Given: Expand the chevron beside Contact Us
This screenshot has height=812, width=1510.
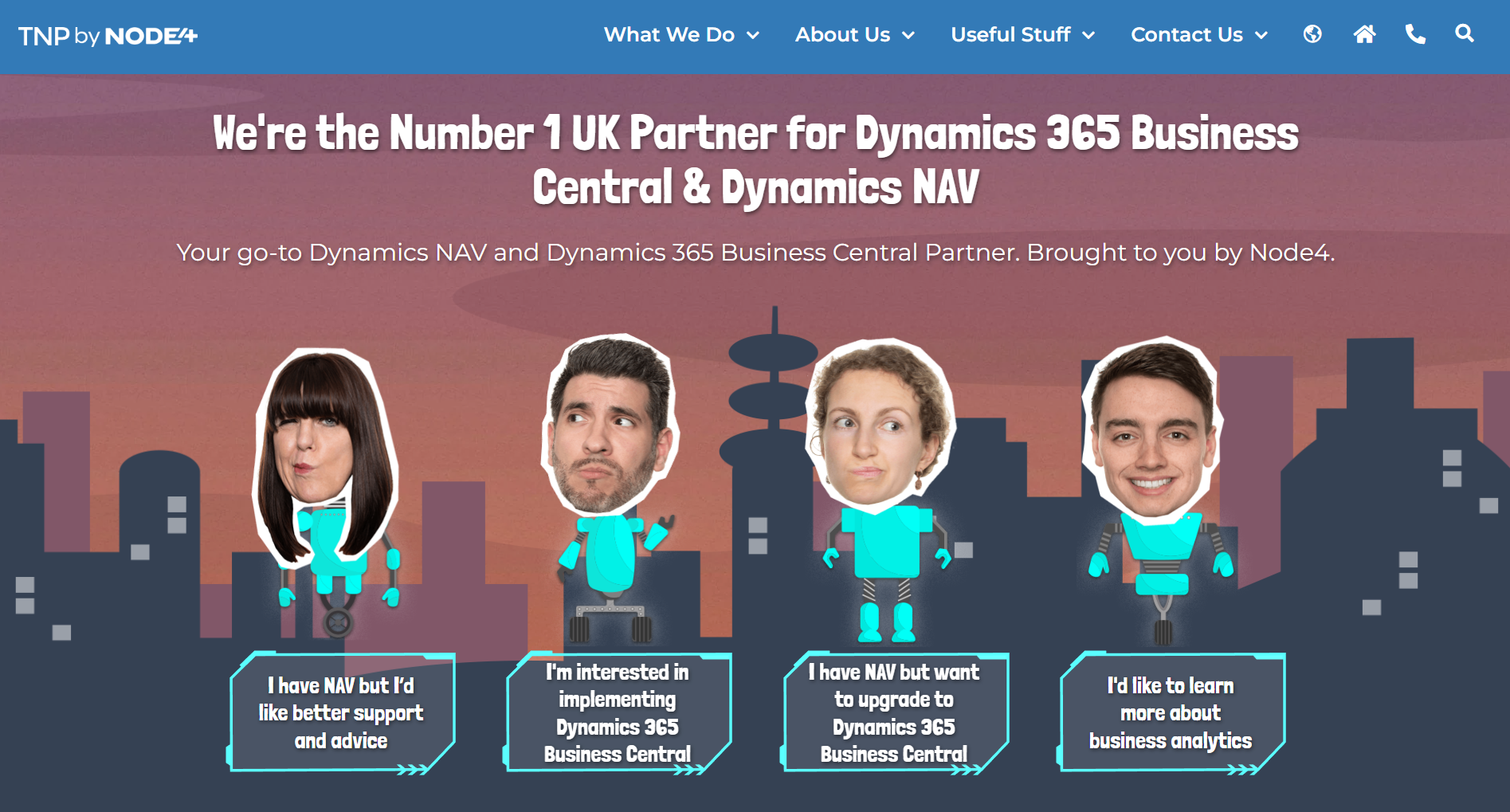Looking at the screenshot, I should [1261, 36].
